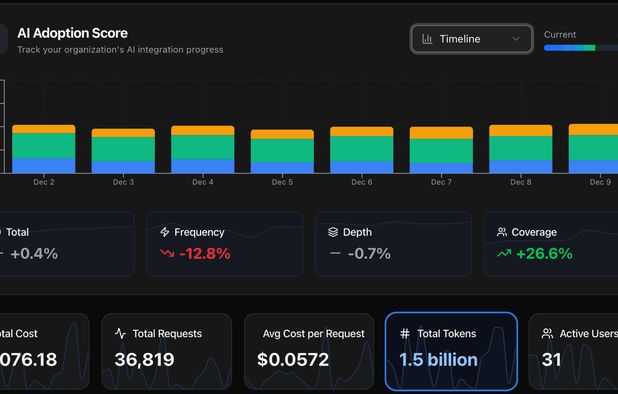This screenshot has height=394, width=618.
Task: Click the lightning bolt Frequency icon
Action: pyautogui.click(x=165, y=232)
